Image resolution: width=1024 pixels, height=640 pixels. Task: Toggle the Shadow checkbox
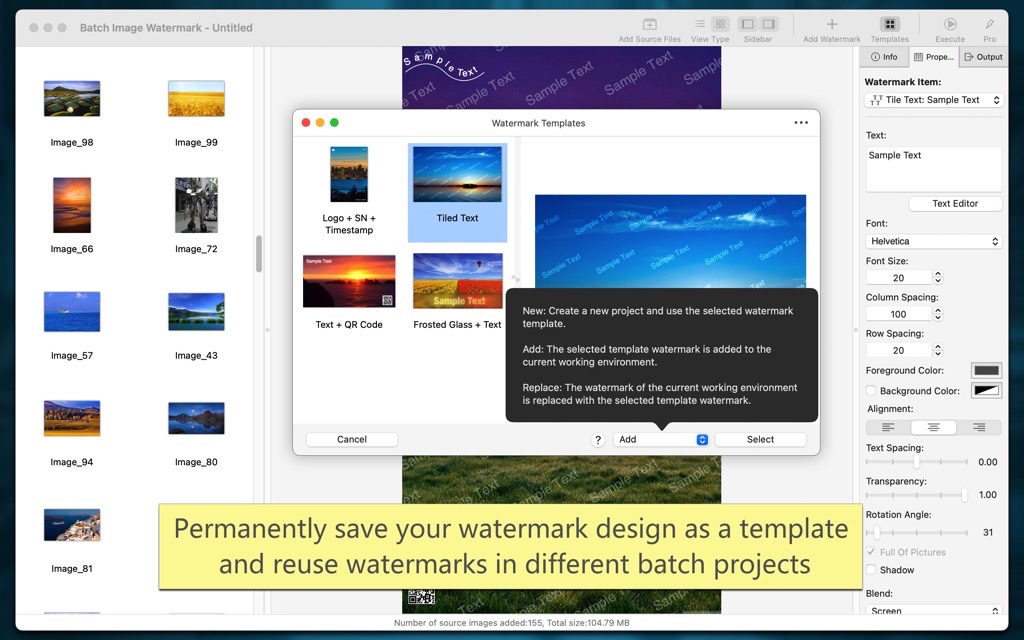pyautogui.click(x=871, y=569)
